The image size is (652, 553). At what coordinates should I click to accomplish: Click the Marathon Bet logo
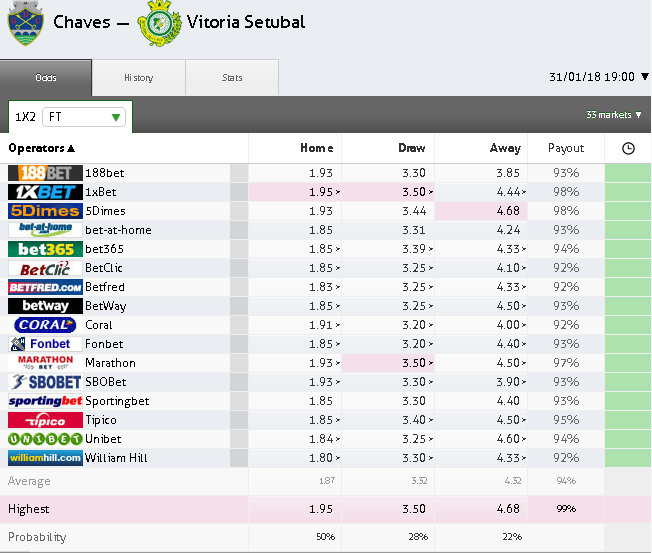point(44,363)
